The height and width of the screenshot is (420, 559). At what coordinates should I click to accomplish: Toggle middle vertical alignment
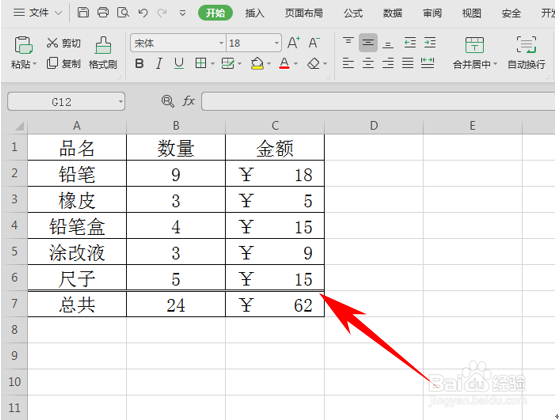coord(368,43)
